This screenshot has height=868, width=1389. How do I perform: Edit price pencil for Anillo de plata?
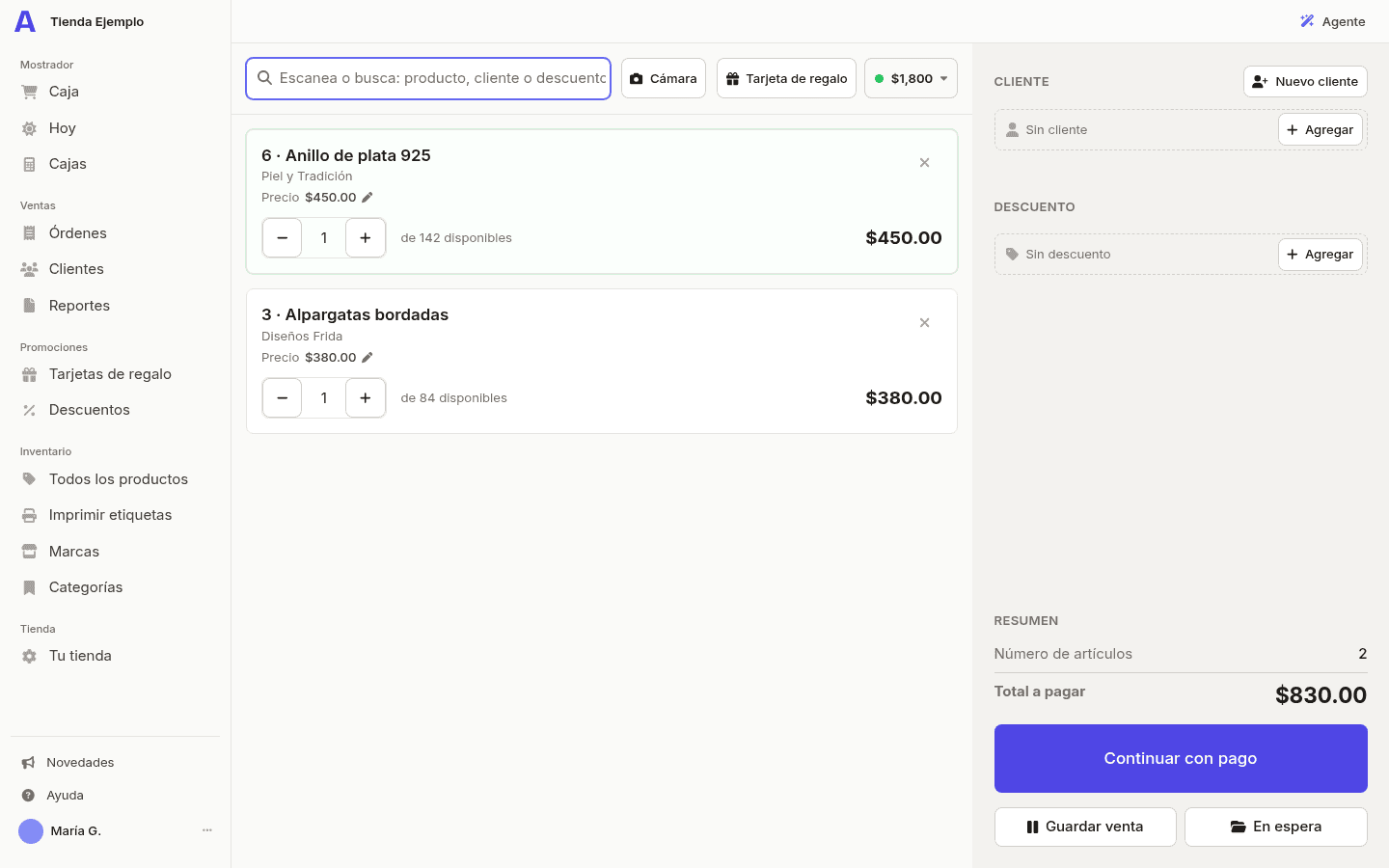pos(368,197)
